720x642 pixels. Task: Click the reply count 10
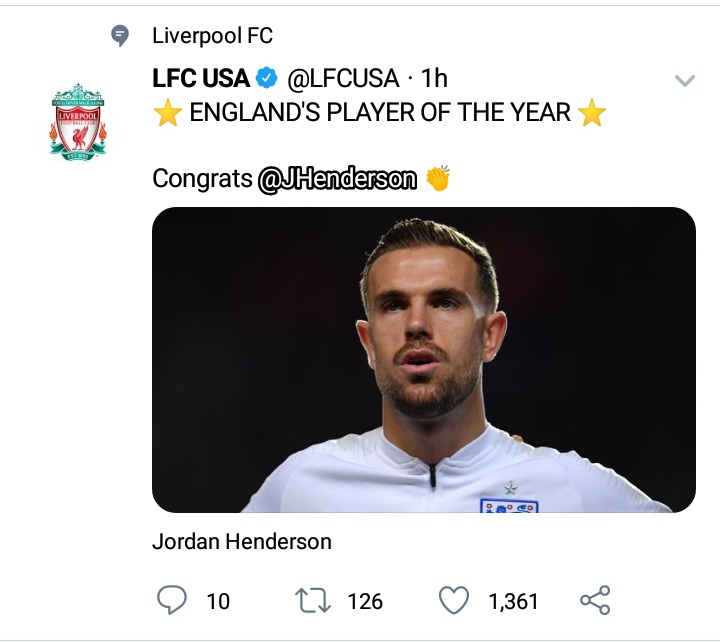click(x=218, y=601)
